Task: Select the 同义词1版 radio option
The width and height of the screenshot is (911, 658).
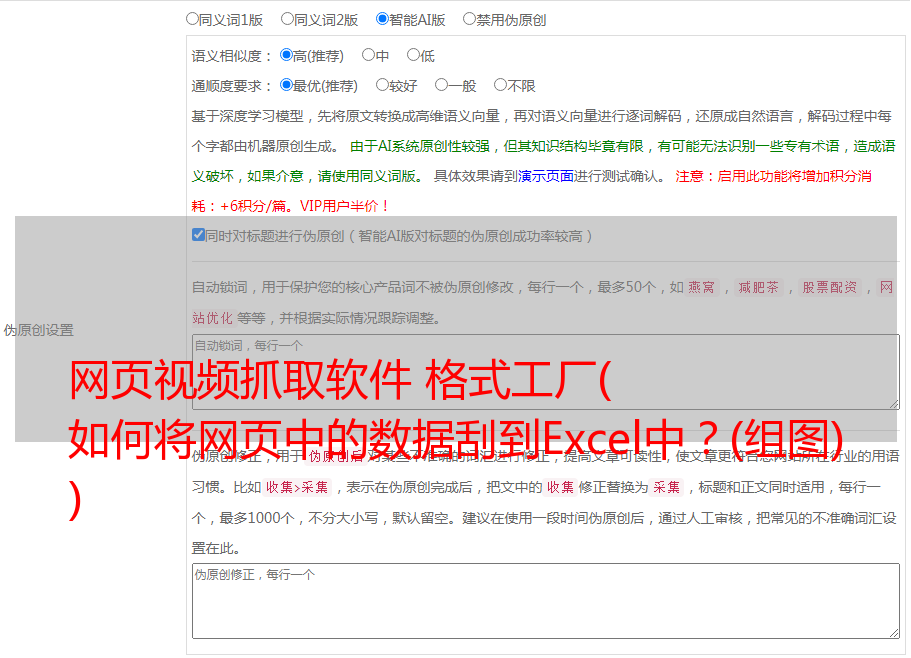Action: tap(192, 18)
